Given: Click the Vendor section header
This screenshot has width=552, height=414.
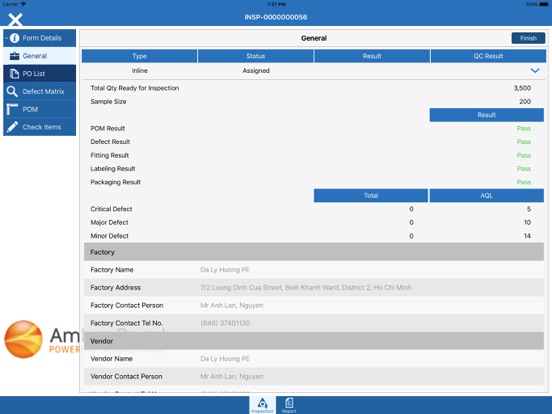Looking at the screenshot, I should (314, 341).
